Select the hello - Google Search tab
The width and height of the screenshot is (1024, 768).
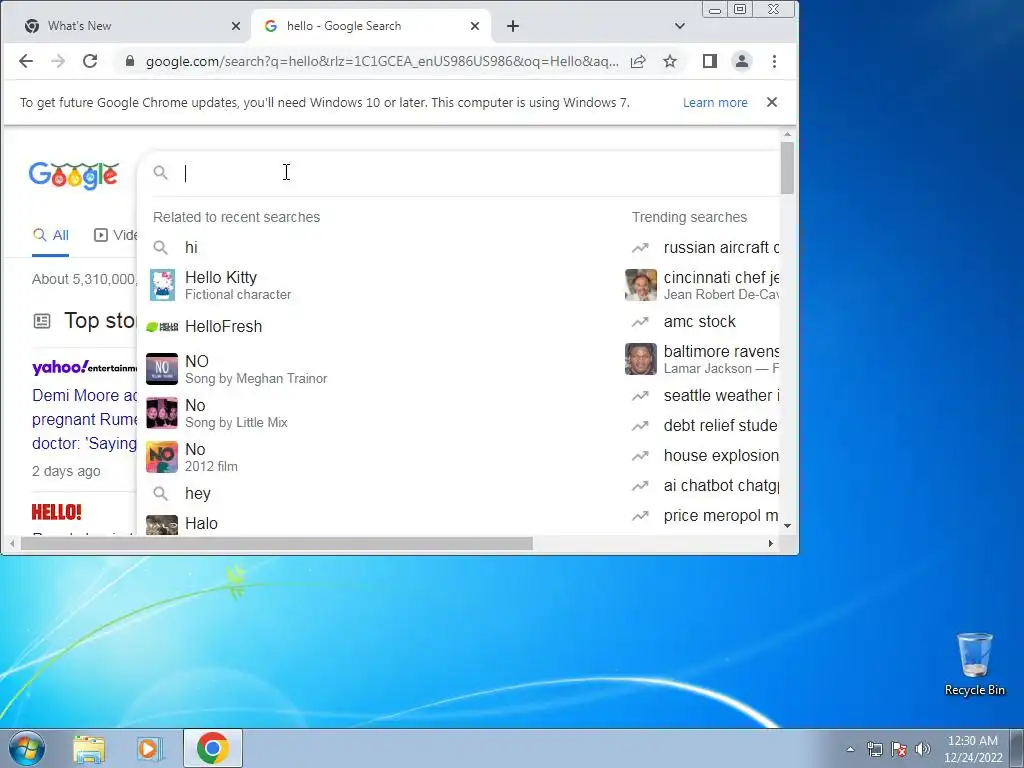[371, 26]
